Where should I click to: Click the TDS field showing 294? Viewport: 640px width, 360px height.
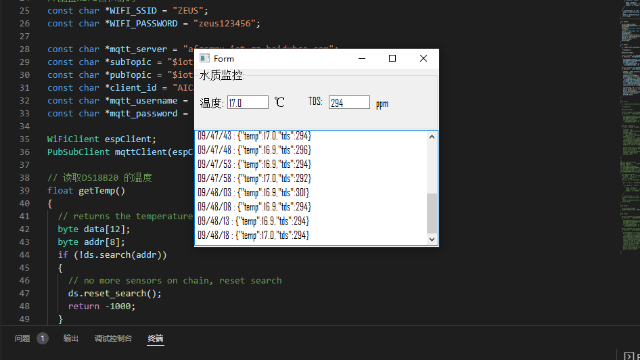pos(349,102)
